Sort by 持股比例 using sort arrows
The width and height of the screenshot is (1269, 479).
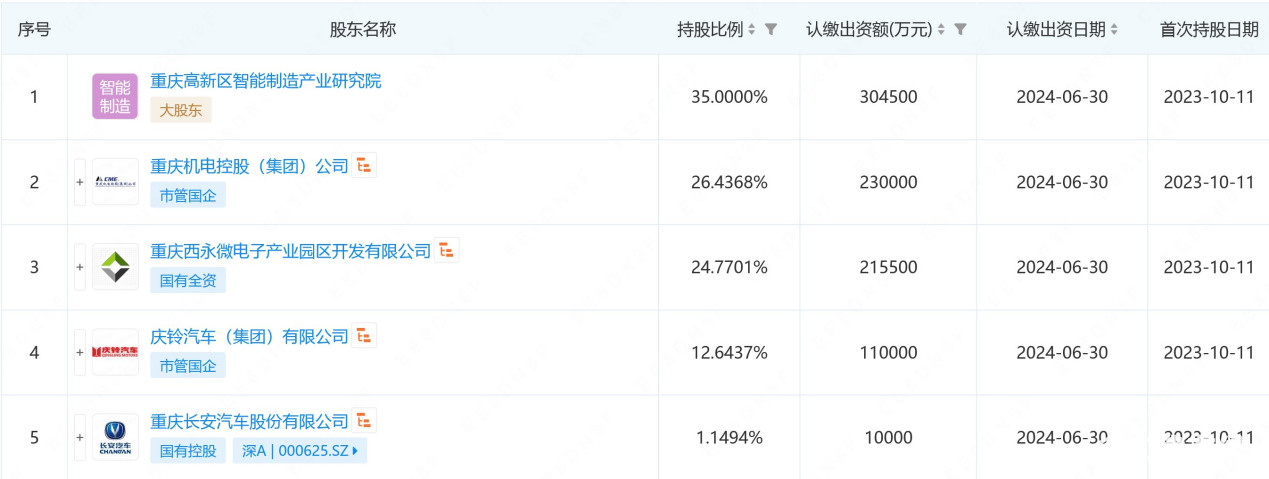coord(753,30)
